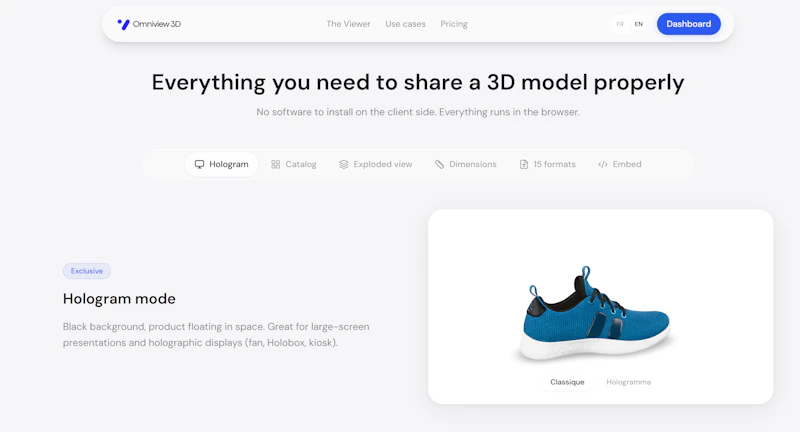The image size is (800, 432).
Task: Click the main heading about sharing 3D models
Action: click(x=418, y=83)
